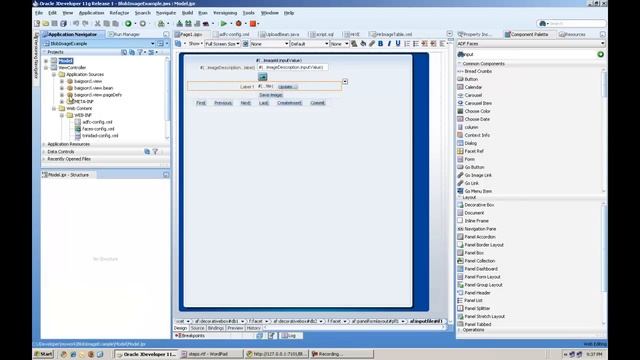Open the Show dropdown in the editor toolbar
The image size is (640, 360).
coord(196,44)
